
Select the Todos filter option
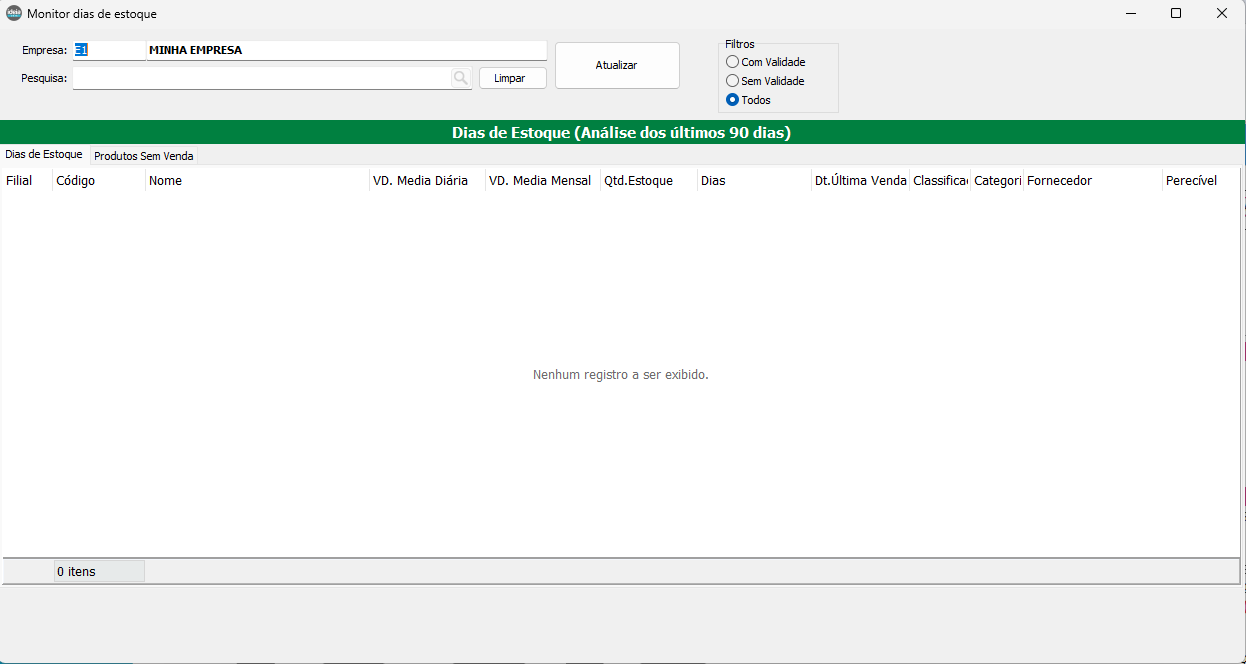pyautogui.click(x=733, y=100)
